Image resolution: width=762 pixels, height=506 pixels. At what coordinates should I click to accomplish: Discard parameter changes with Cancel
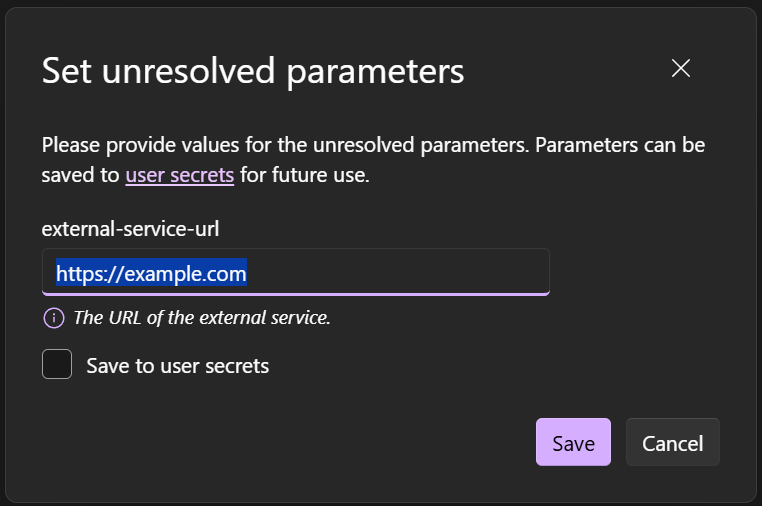pyautogui.click(x=672, y=443)
